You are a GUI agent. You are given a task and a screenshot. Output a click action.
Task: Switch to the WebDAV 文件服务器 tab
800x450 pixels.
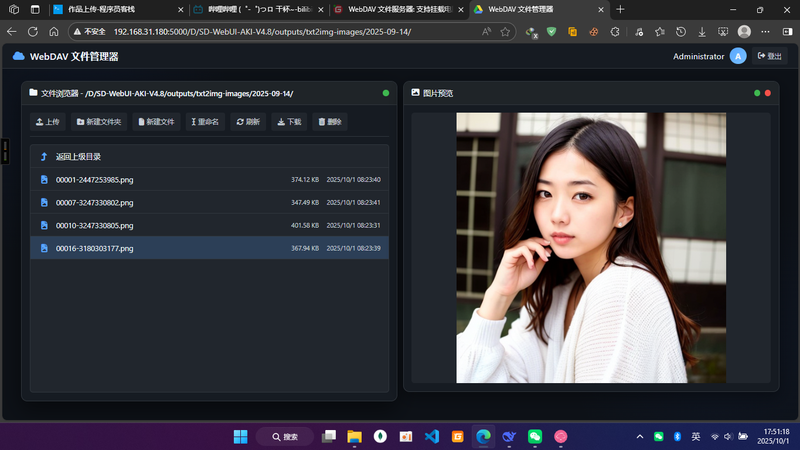pyautogui.click(x=399, y=10)
